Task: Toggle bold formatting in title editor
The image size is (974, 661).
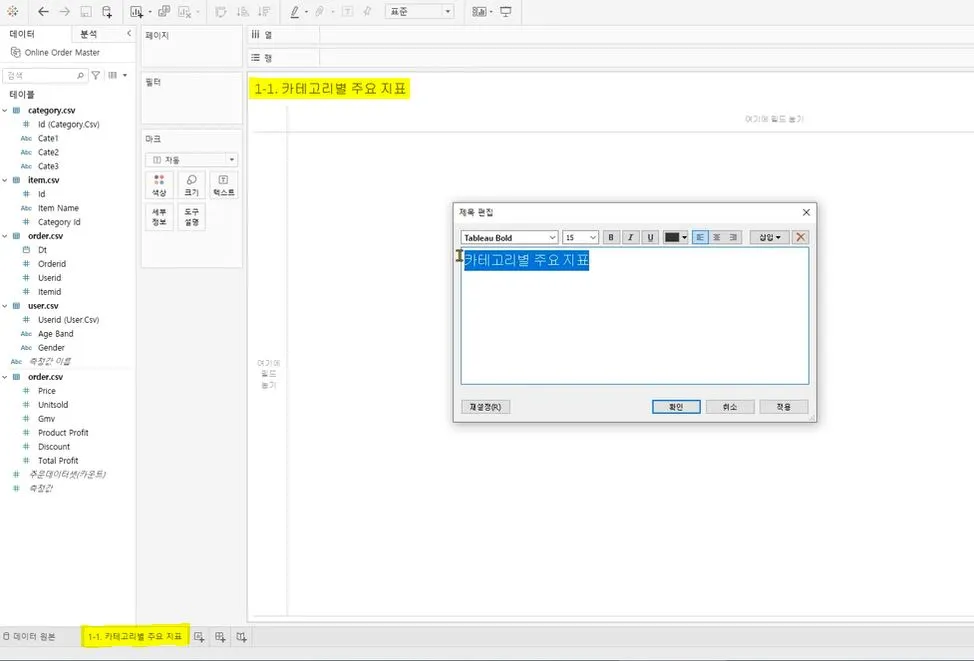Action: point(611,237)
